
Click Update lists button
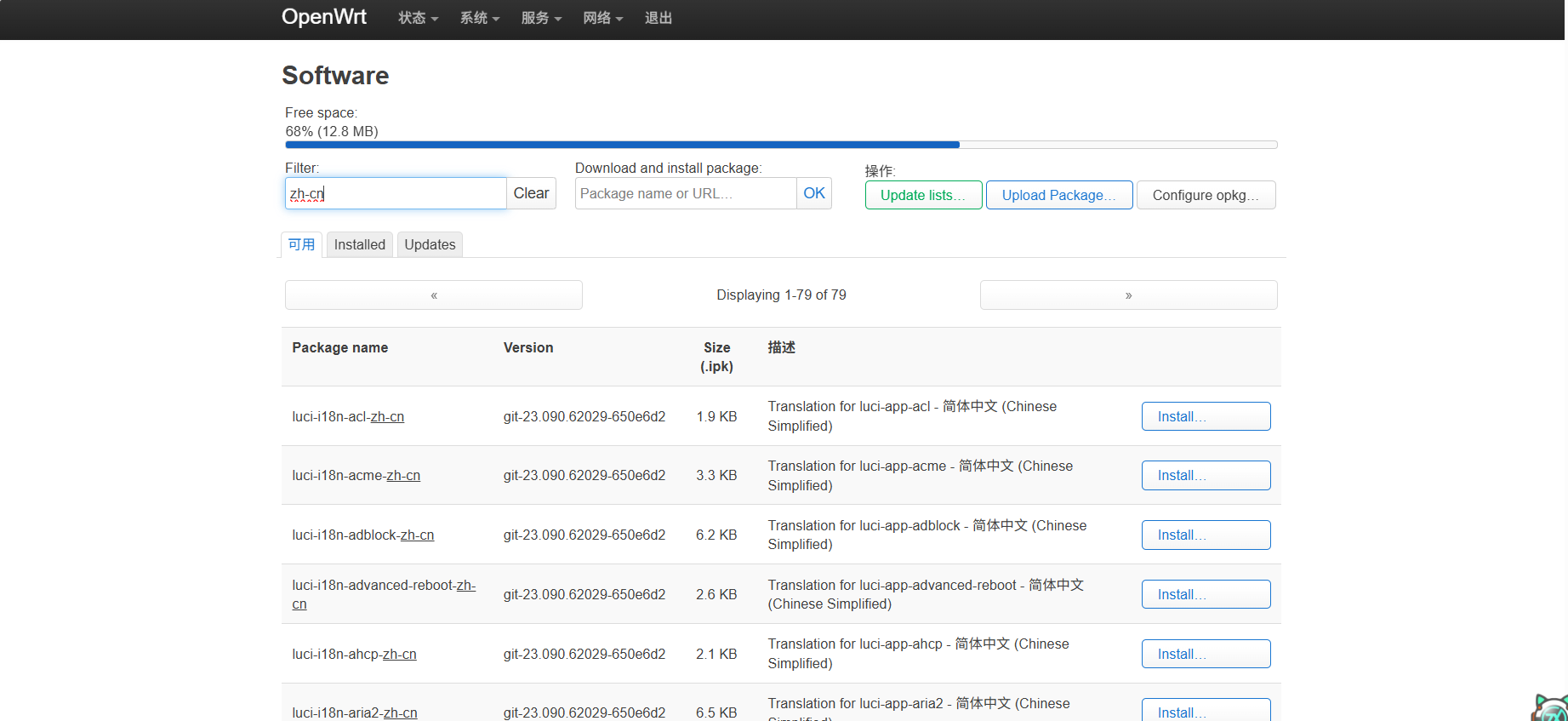[x=923, y=195]
